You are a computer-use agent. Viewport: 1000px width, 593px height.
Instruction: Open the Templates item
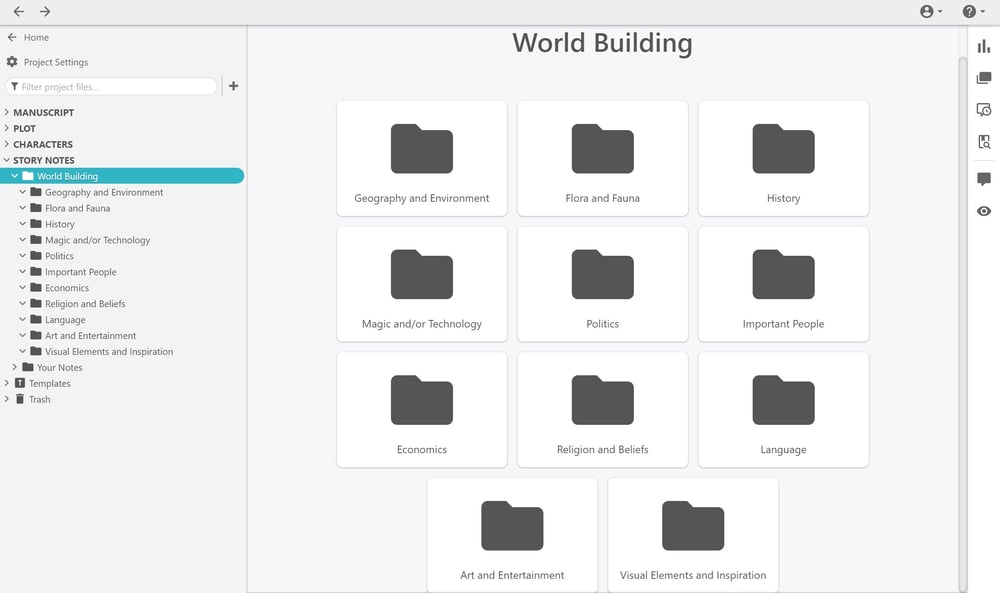click(50, 383)
